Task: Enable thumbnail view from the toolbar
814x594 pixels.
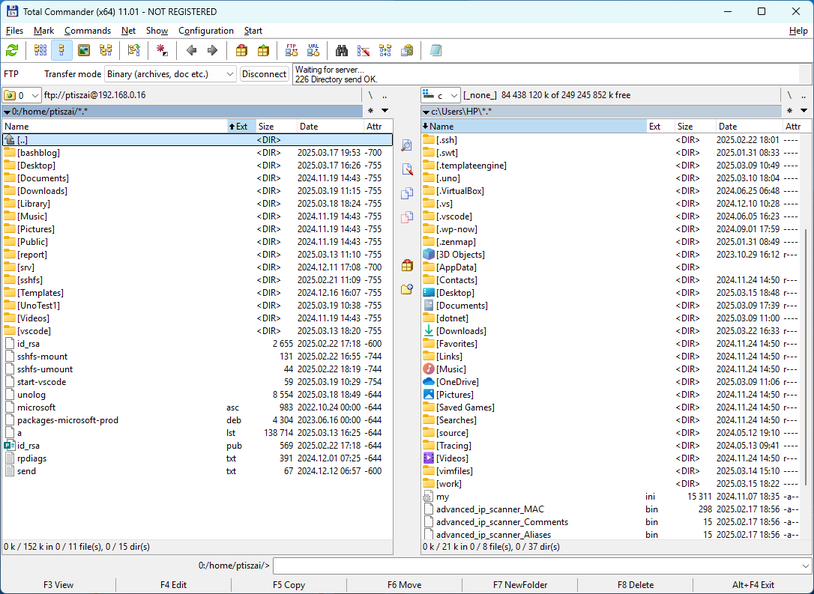Action: pyautogui.click(x=84, y=50)
